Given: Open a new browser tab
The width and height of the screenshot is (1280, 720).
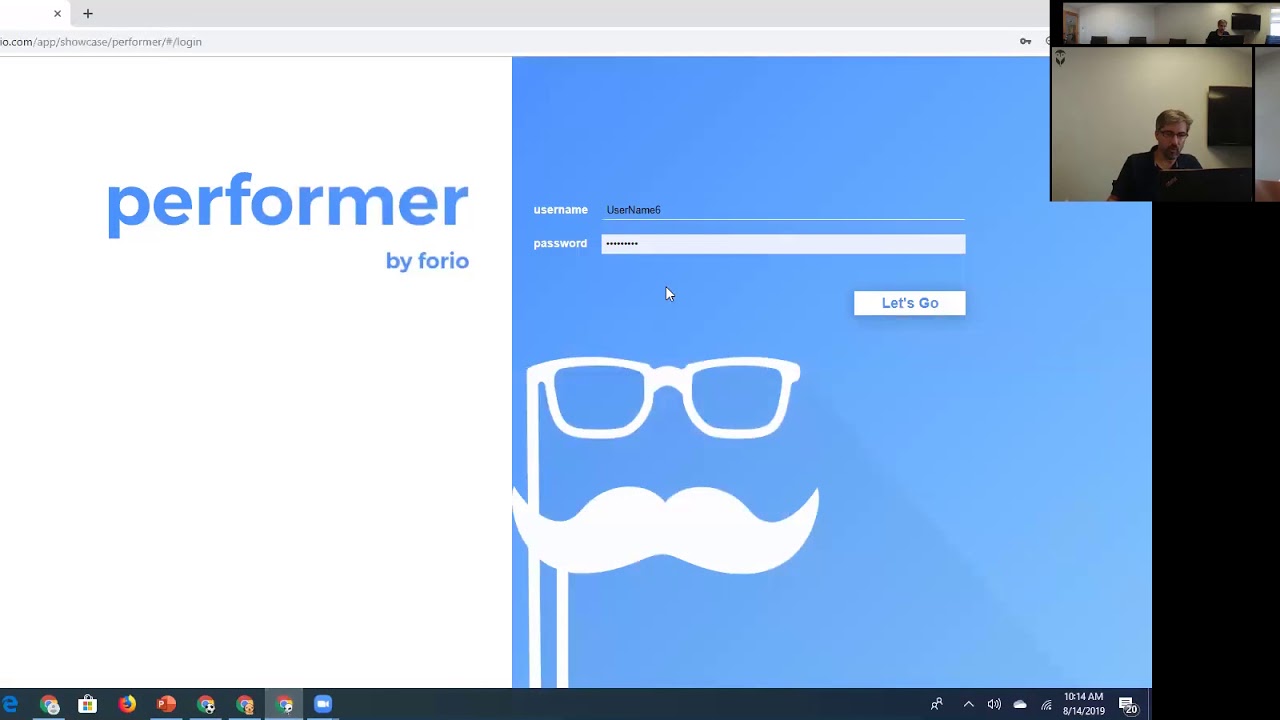Looking at the screenshot, I should [x=88, y=14].
